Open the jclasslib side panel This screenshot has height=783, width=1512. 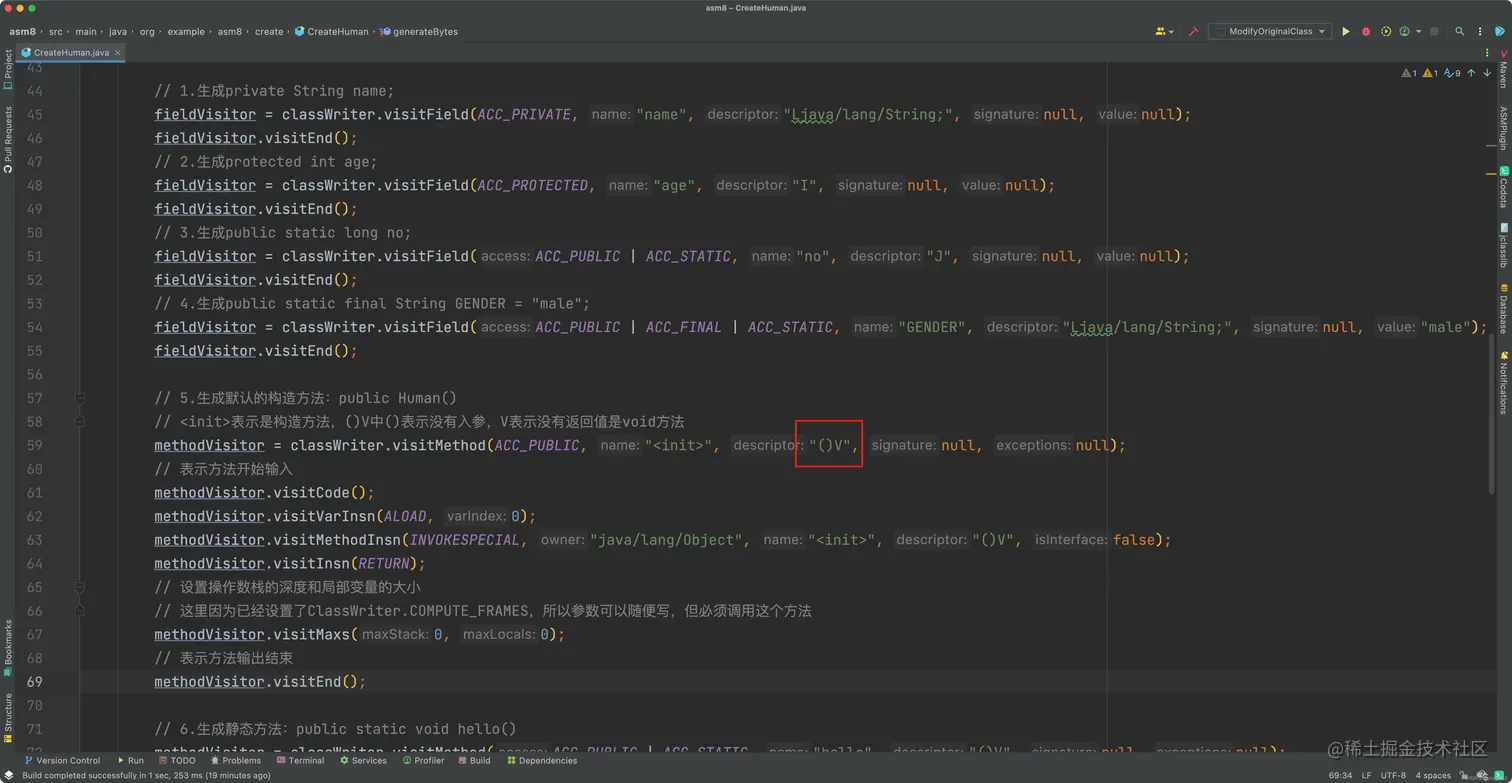point(1503,246)
